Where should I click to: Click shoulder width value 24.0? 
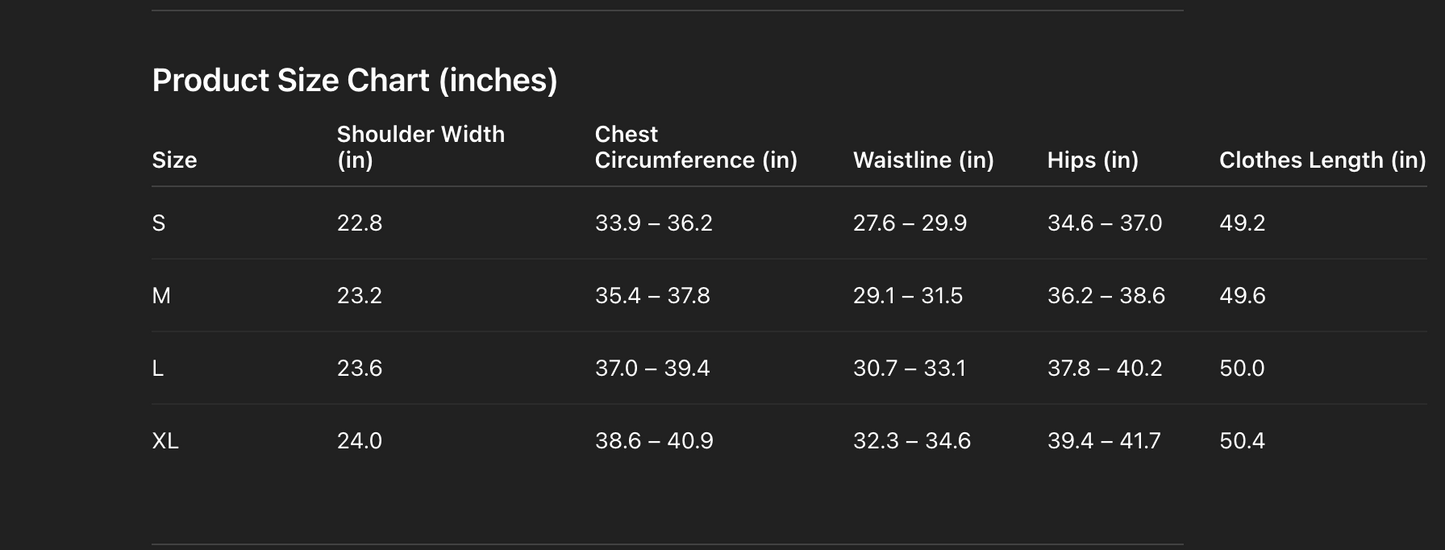359,441
